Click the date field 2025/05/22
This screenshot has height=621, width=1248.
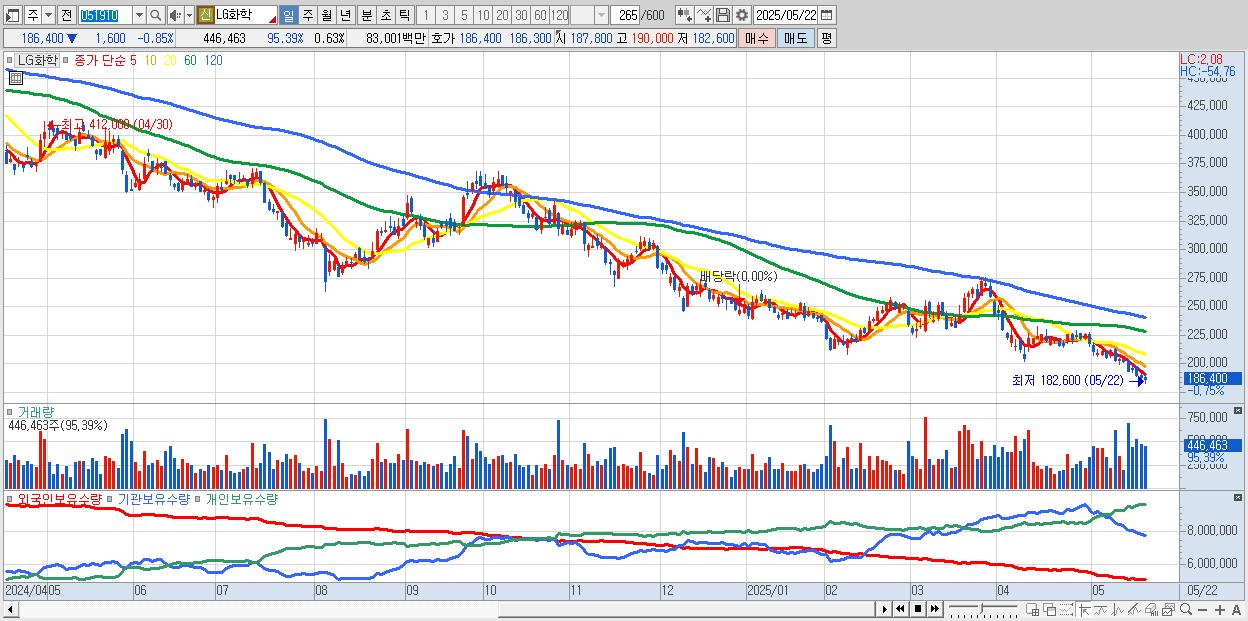click(785, 15)
